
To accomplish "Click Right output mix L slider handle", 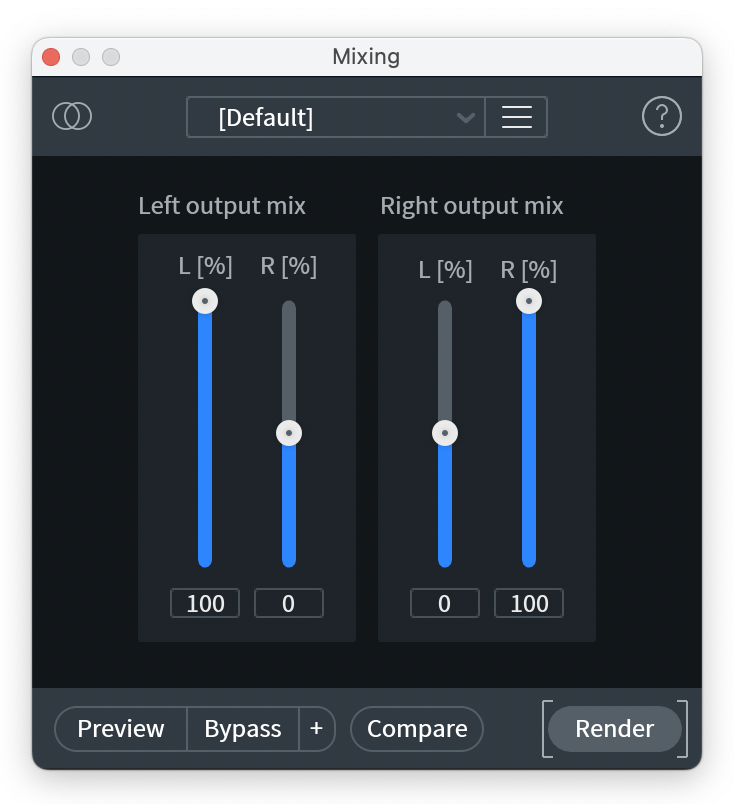I will [445, 433].
